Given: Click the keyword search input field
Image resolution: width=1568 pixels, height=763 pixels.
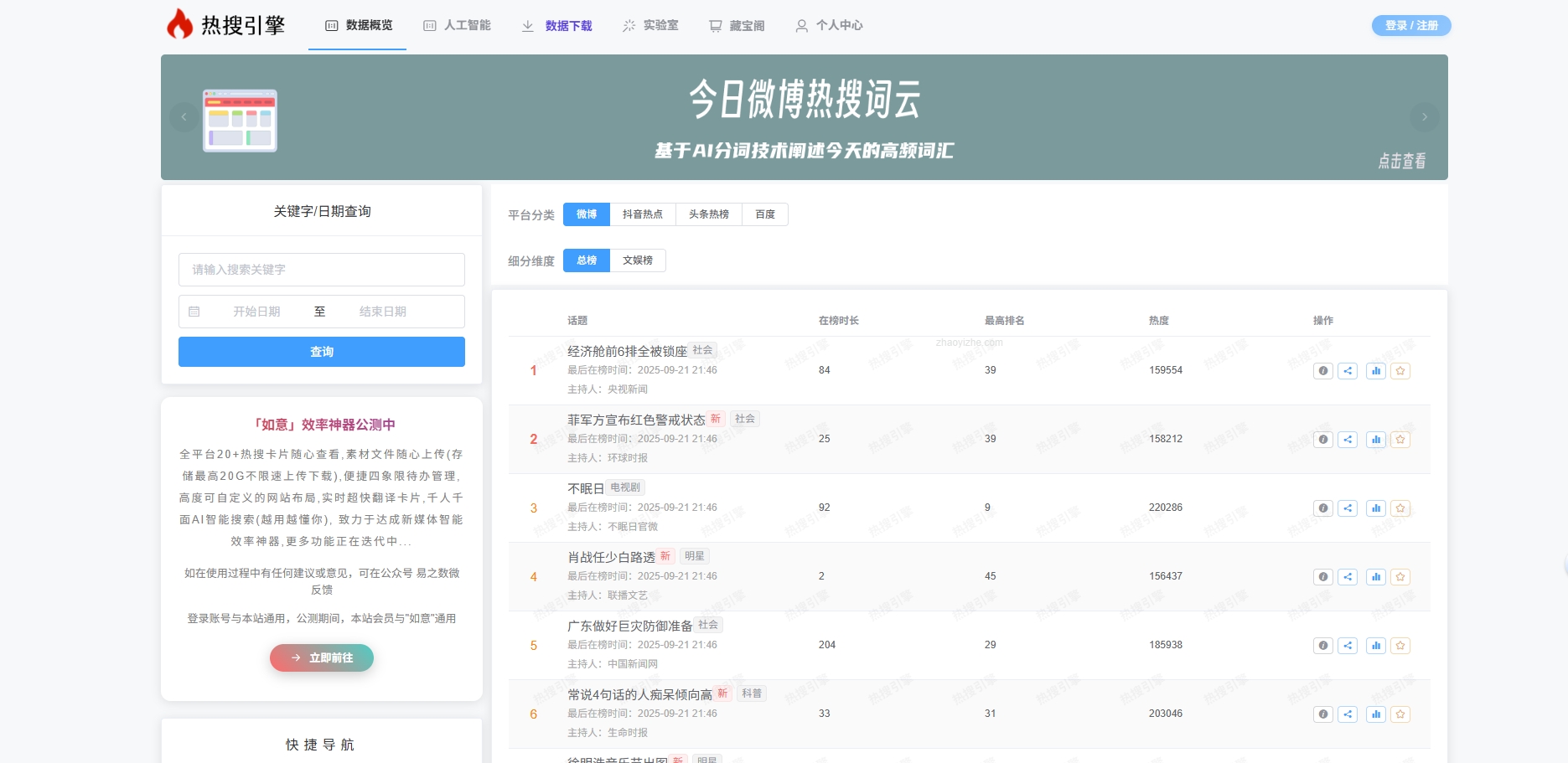Looking at the screenshot, I should click(x=321, y=269).
